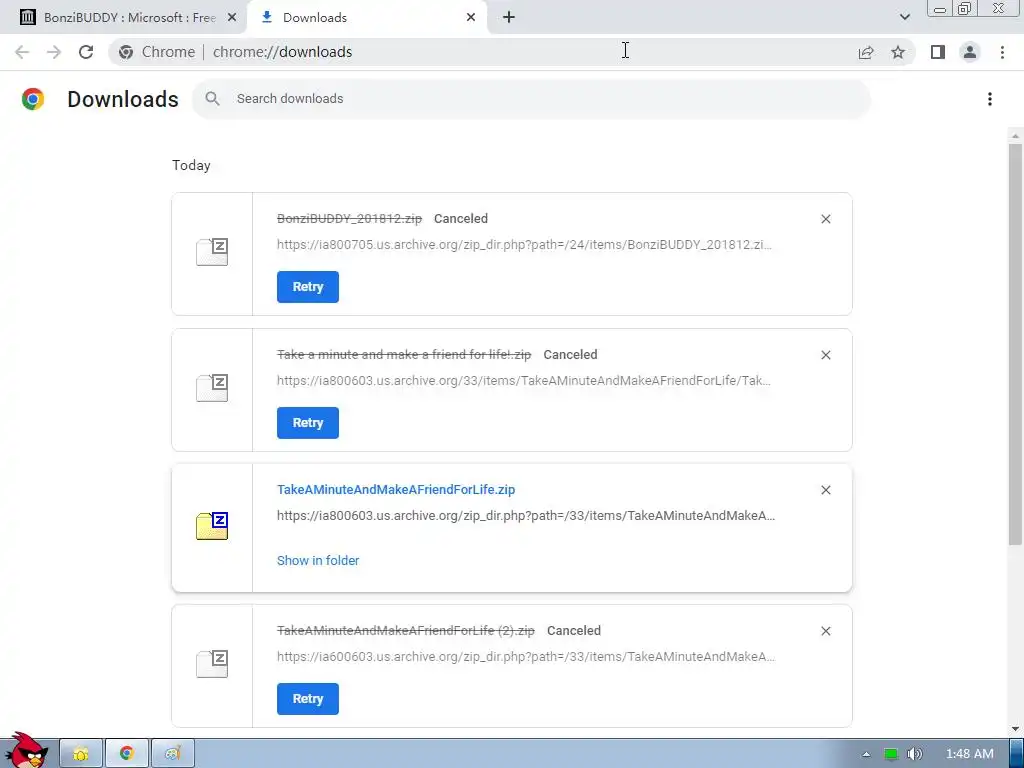Click the zip file icon of BonziBUDDY_201812.zip
Viewport: 1024px width, 768px height.
[x=212, y=252]
